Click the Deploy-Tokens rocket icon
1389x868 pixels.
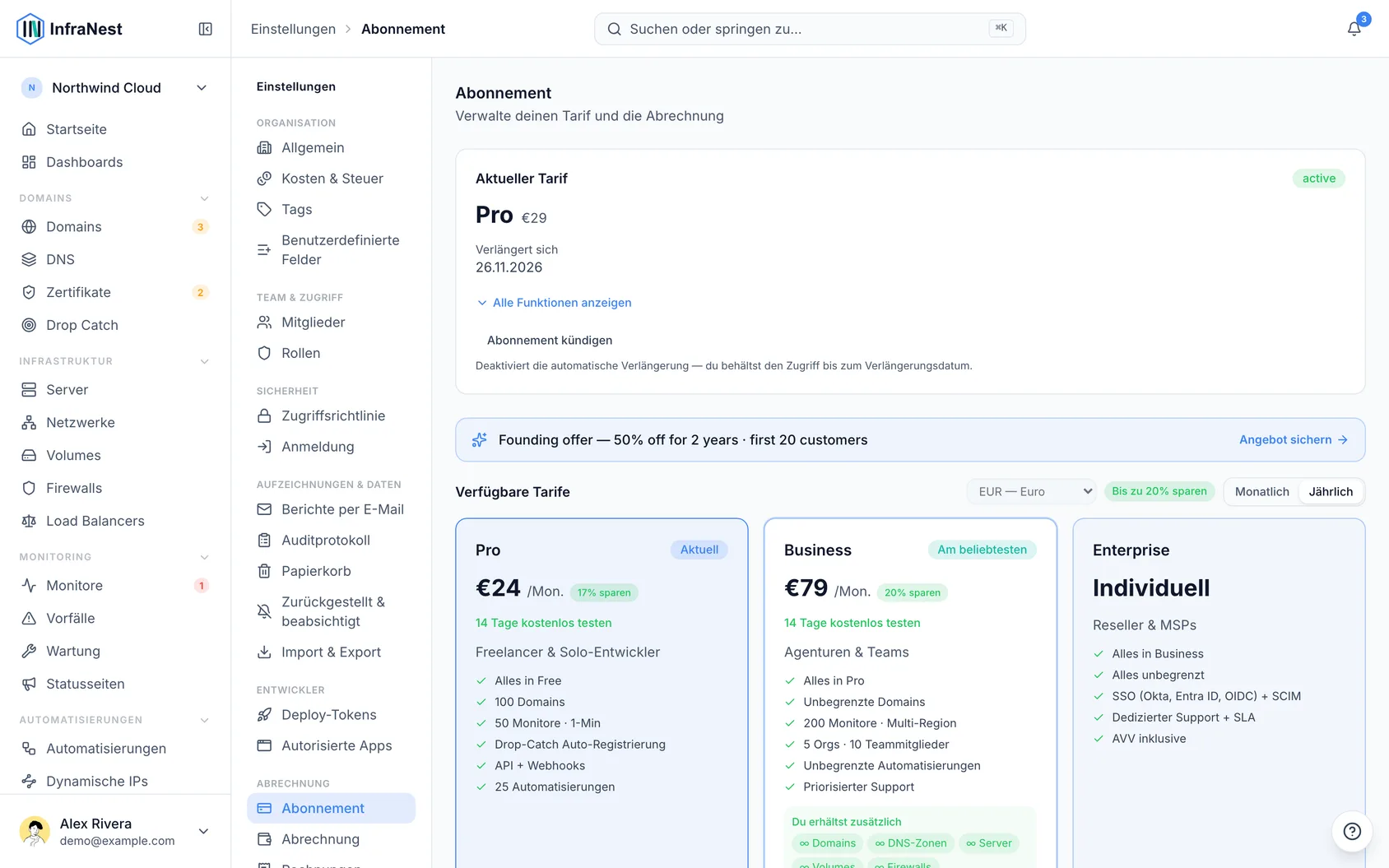(264, 715)
